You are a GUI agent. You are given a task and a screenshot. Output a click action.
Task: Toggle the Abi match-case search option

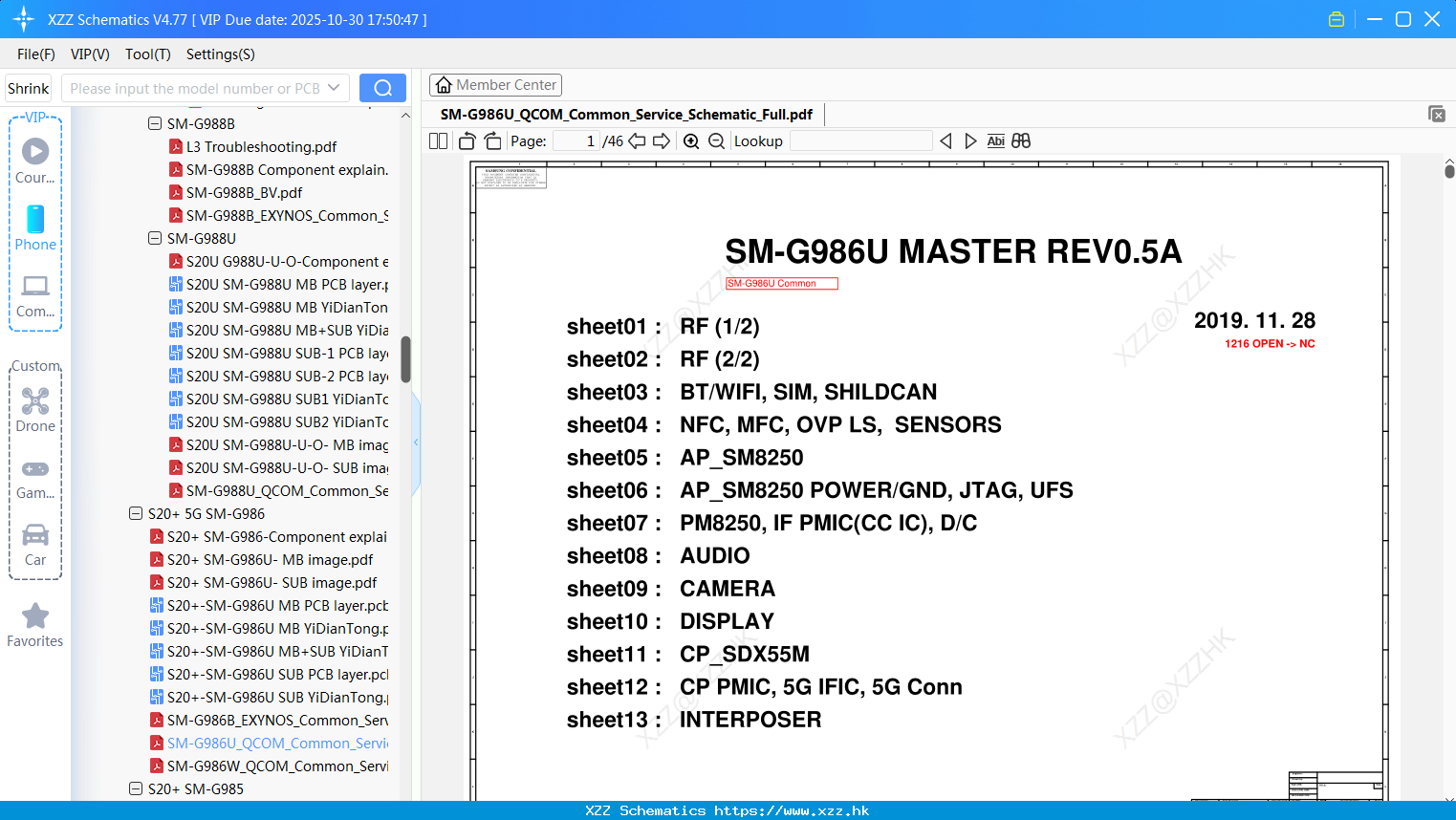(995, 141)
